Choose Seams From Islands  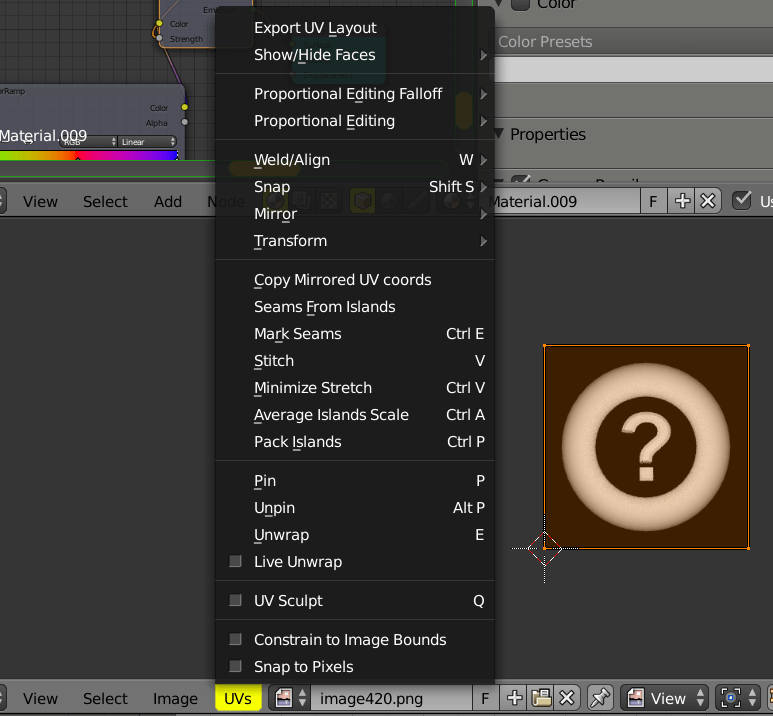(355, 307)
